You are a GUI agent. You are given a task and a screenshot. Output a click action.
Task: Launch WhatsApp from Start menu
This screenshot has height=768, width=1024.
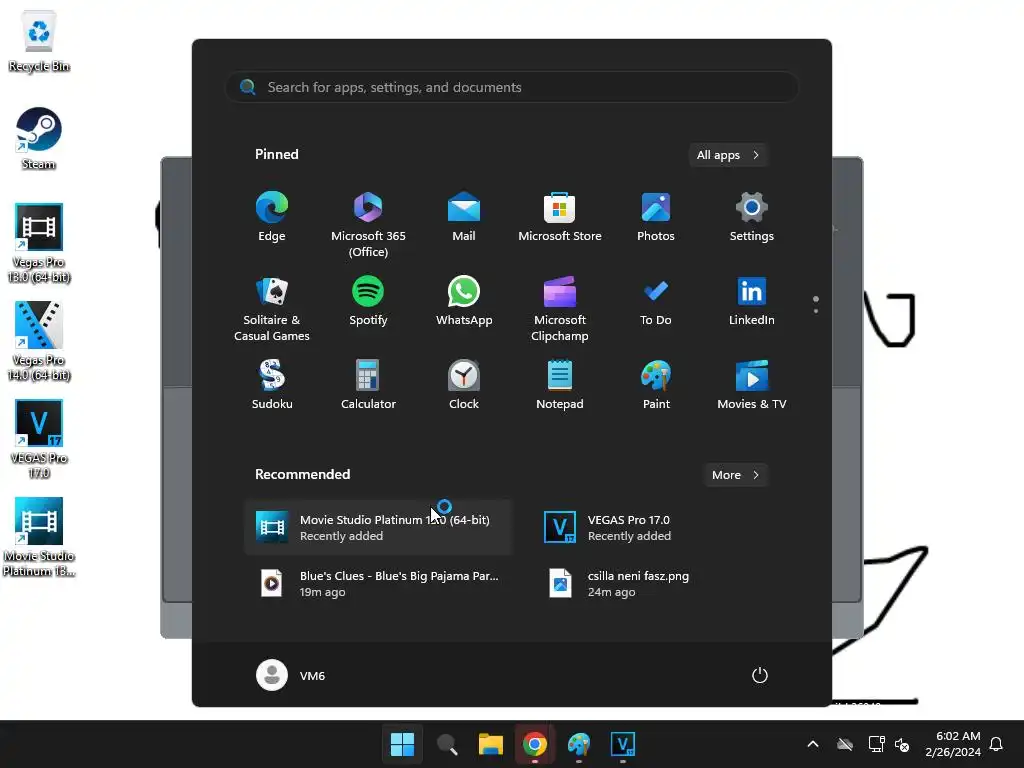(464, 301)
